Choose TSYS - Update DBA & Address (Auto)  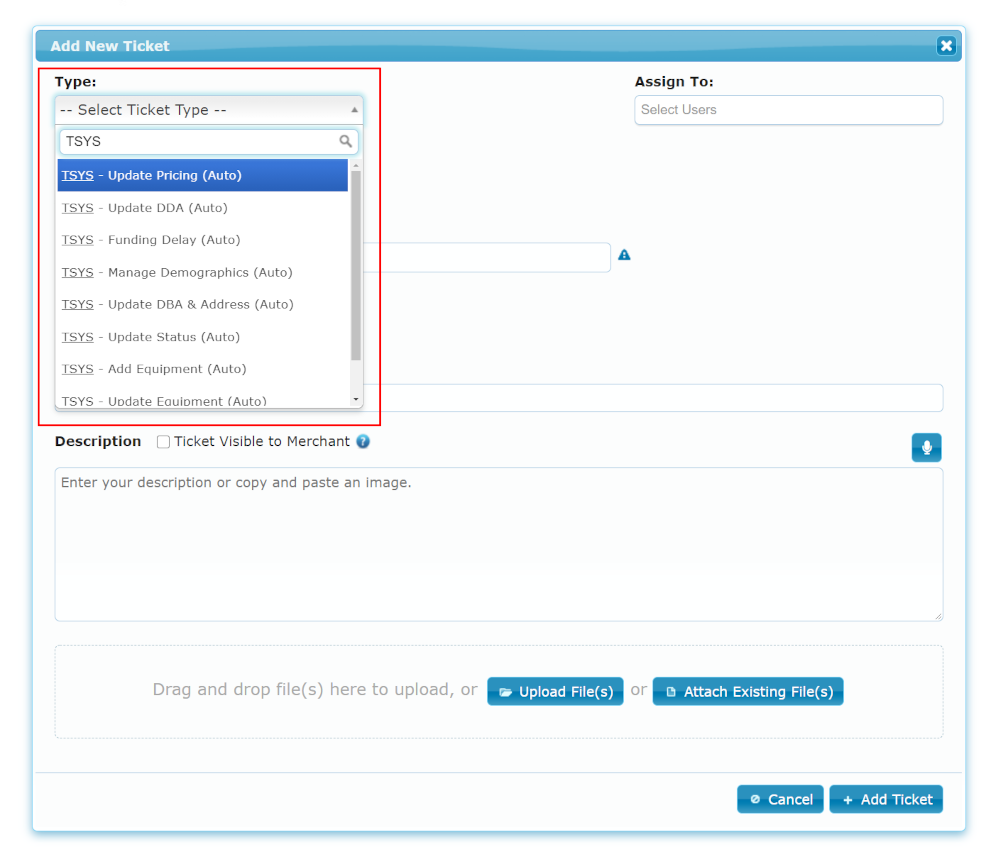click(203, 304)
